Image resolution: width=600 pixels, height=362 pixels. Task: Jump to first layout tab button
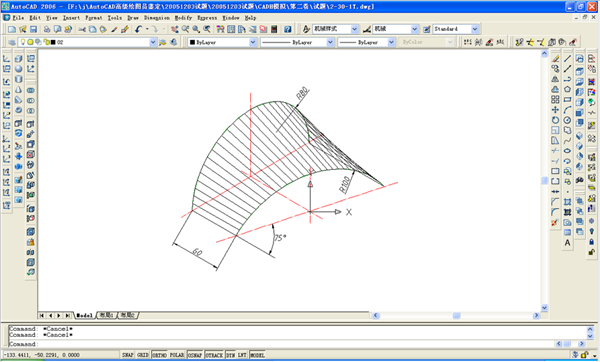tap(42, 315)
